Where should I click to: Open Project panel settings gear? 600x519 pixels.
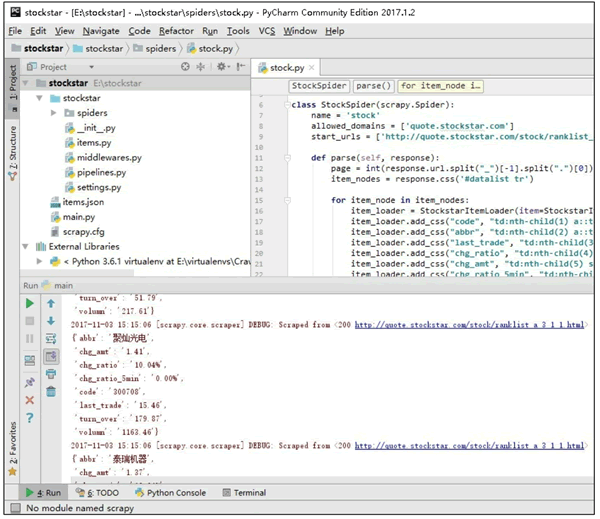pos(223,67)
